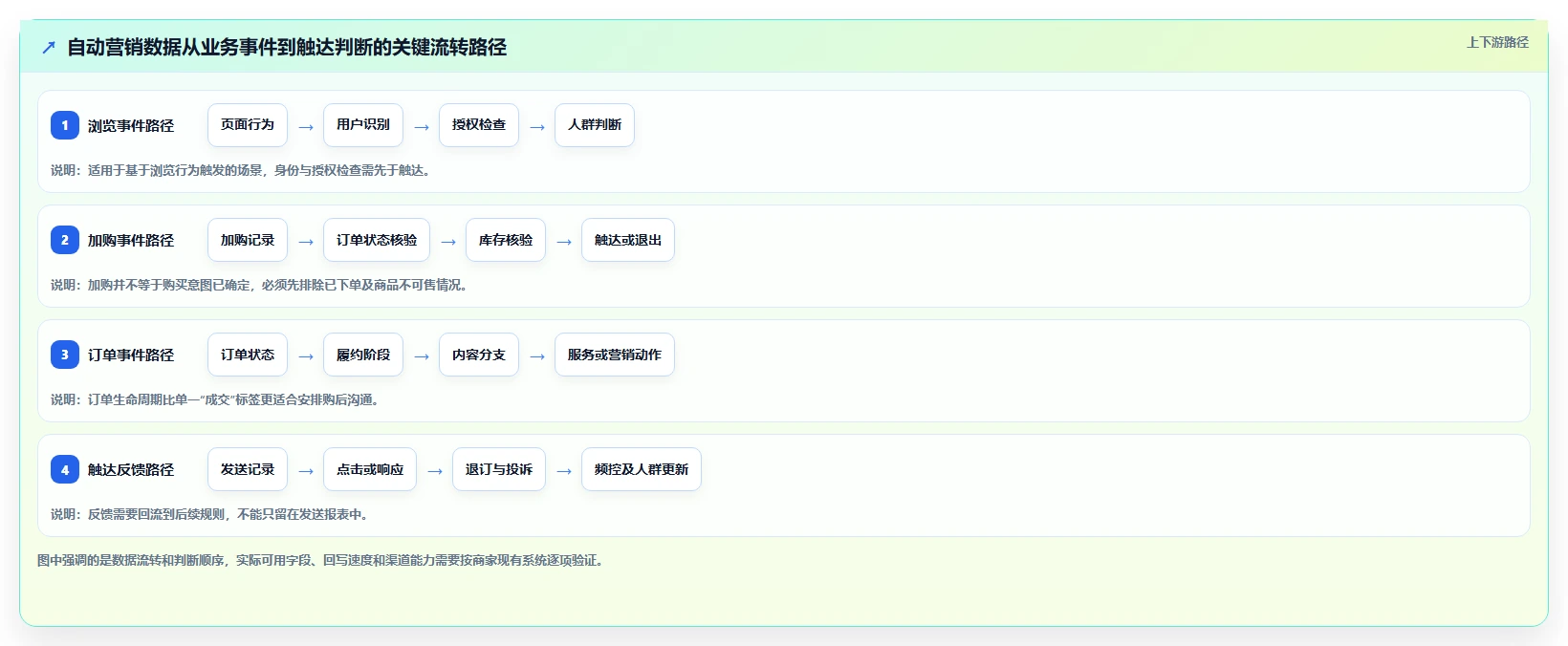Click the 频控及人群更新 step box
This screenshot has height=646, width=1568.
point(642,469)
